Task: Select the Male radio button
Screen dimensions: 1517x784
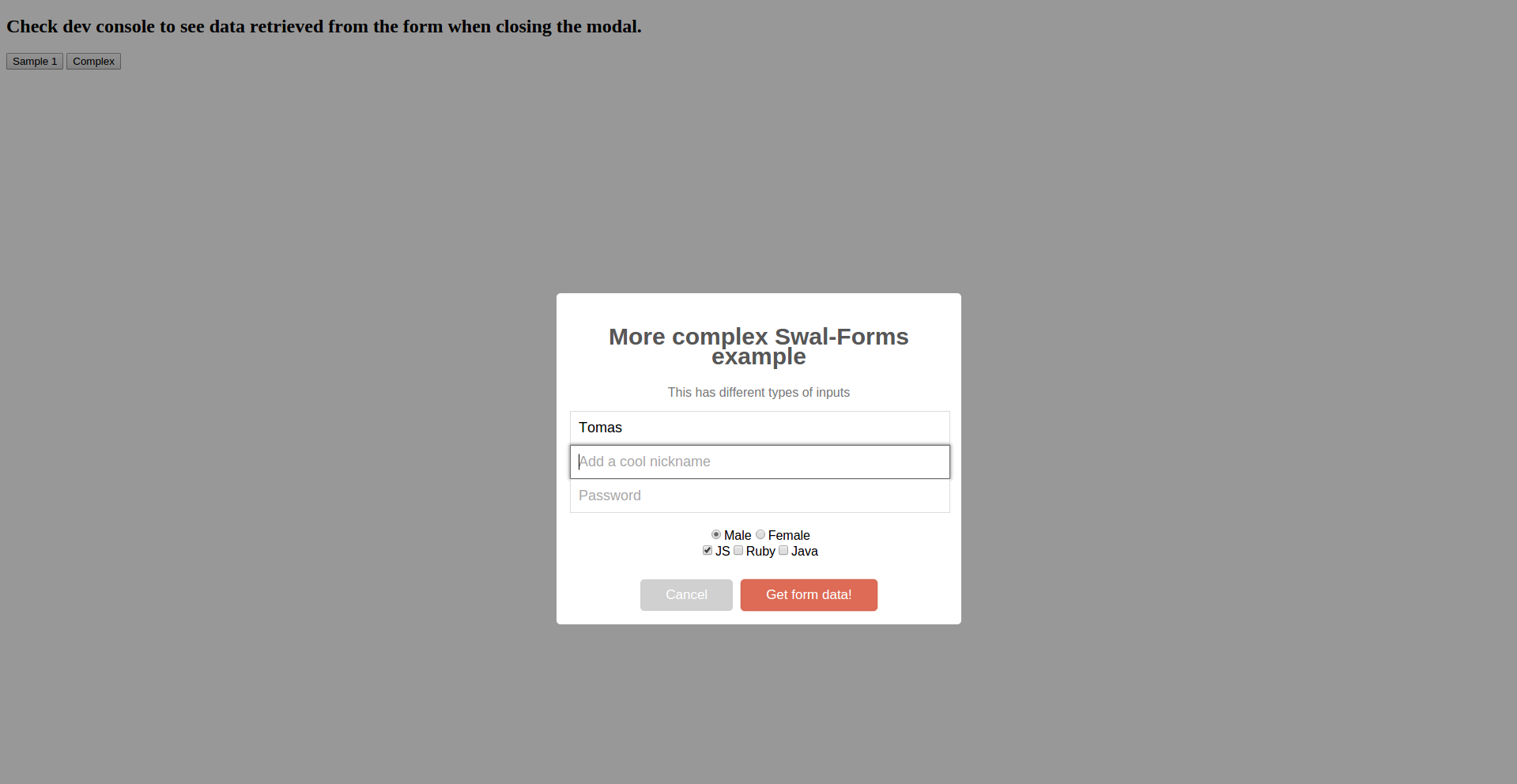Action: click(716, 535)
